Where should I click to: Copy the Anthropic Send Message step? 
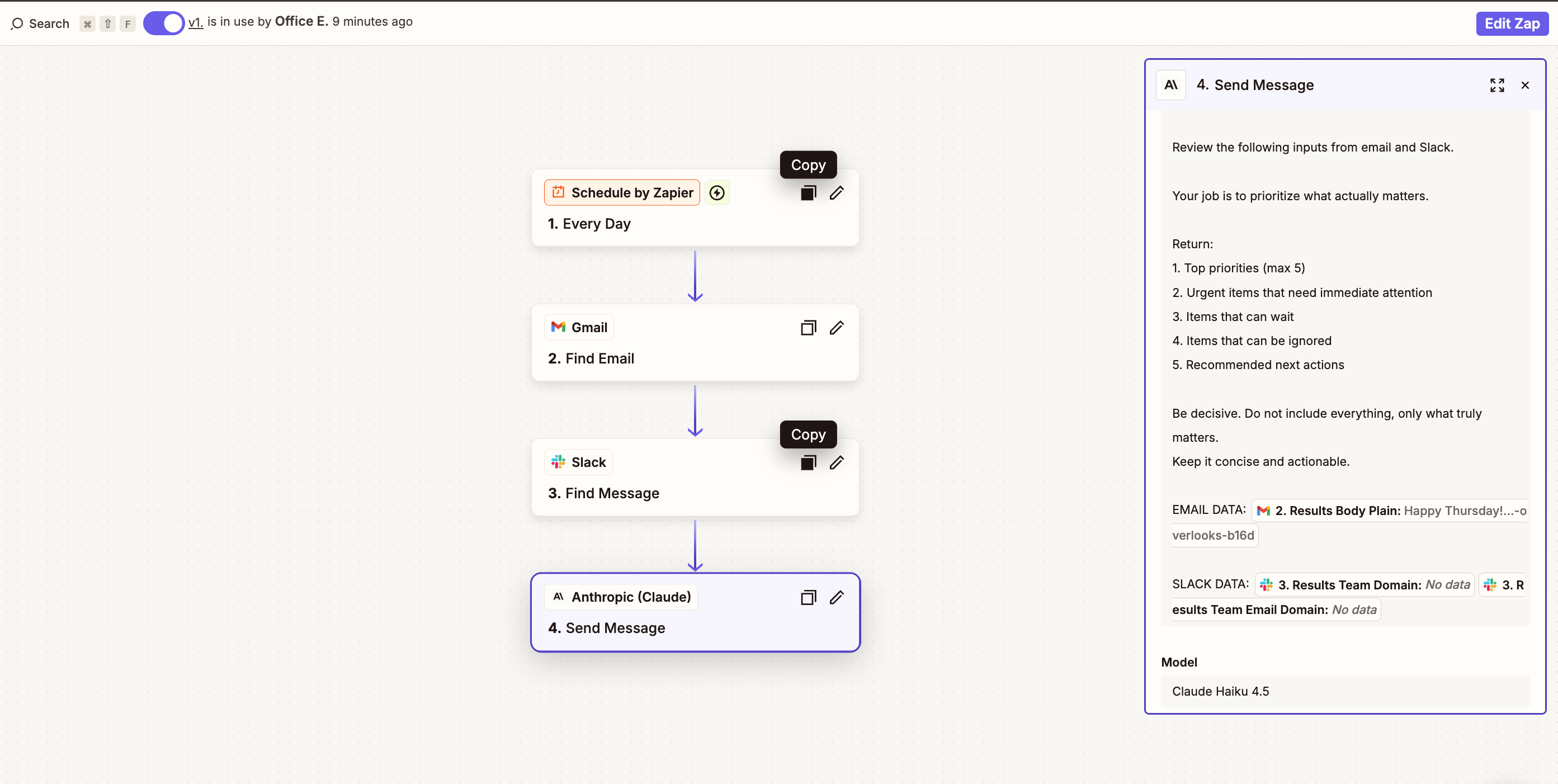808,598
